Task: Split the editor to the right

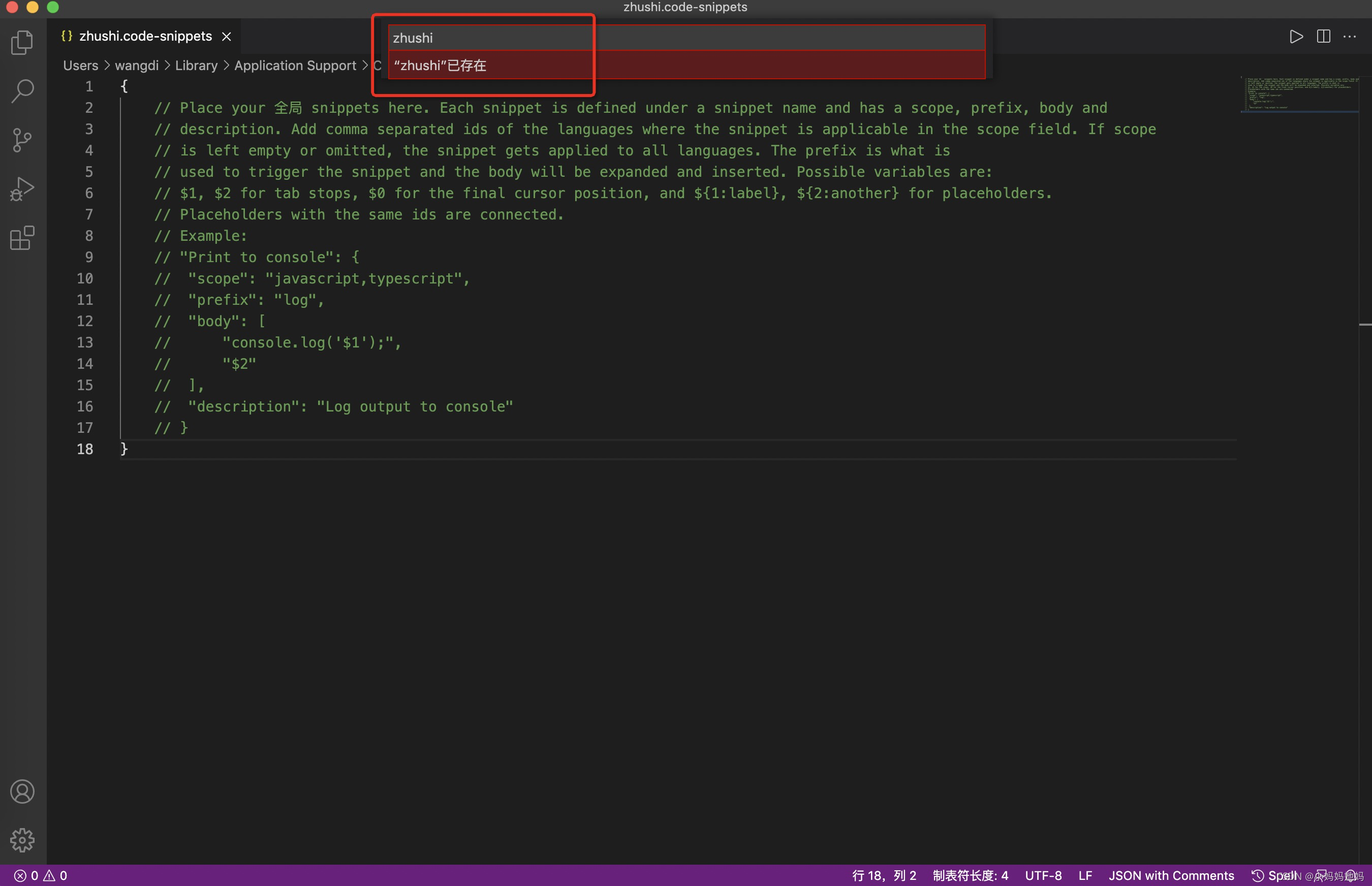Action: coord(1323,37)
